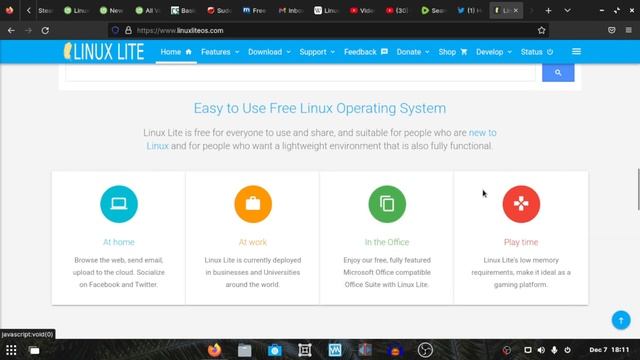Click the 'In the Office' heading
The height and width of the screenshot is (360, 640).
coord(387,242)
